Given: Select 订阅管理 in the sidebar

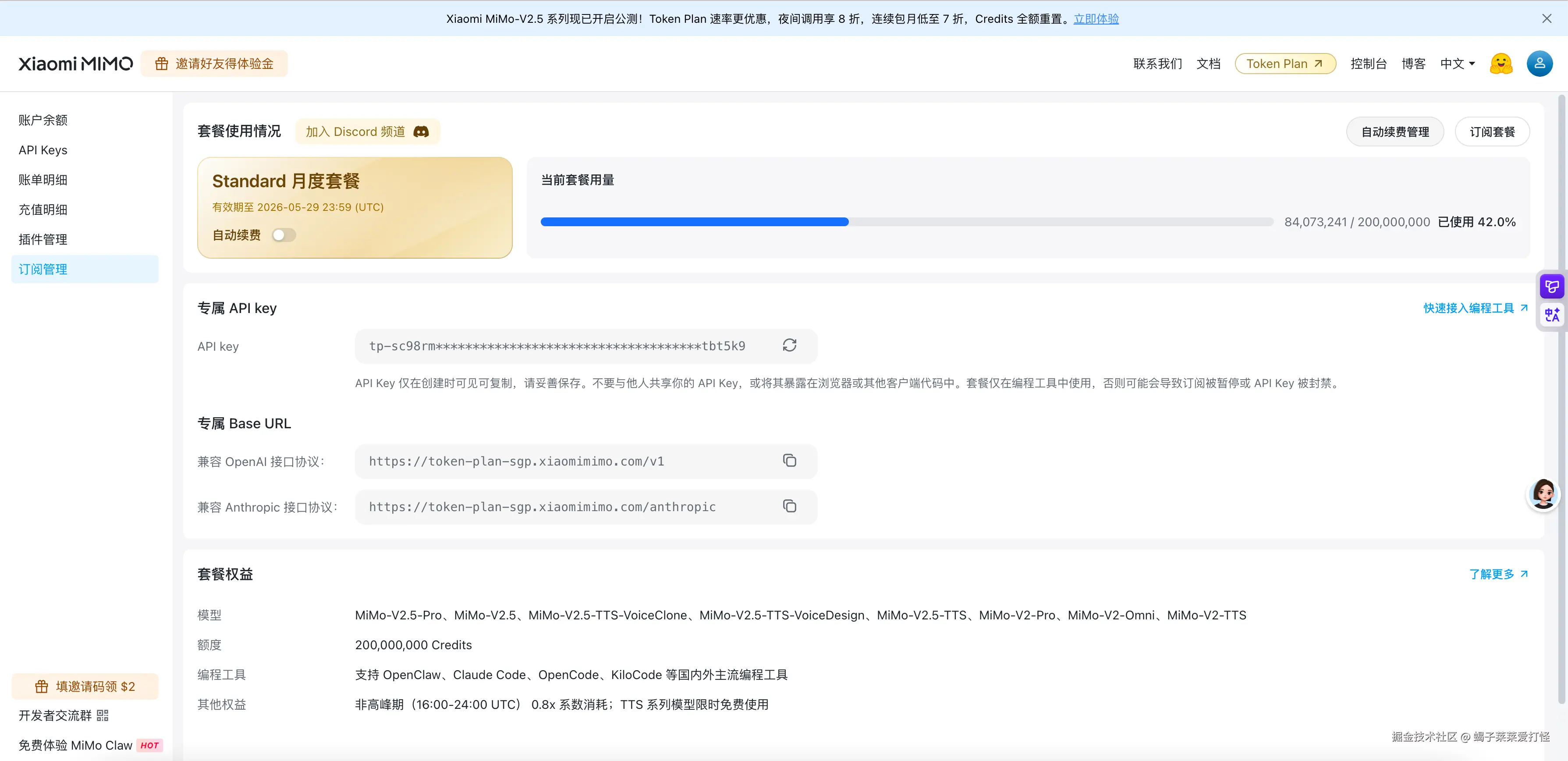Looking at the screenshot, I should click(x=85, y=269).
